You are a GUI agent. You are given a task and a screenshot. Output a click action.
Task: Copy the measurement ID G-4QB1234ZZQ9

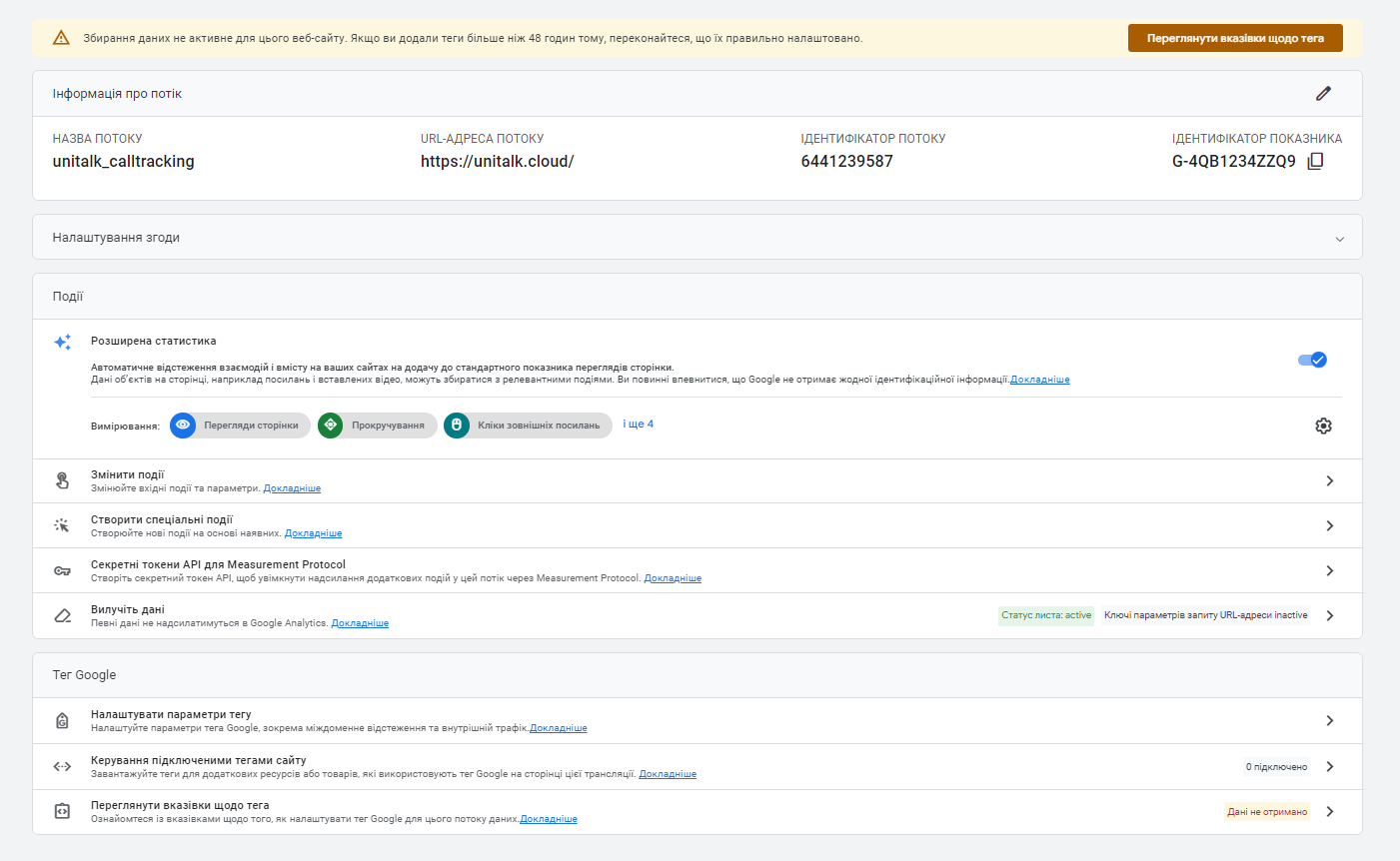pyautogui.click(x=1315, y=161)
